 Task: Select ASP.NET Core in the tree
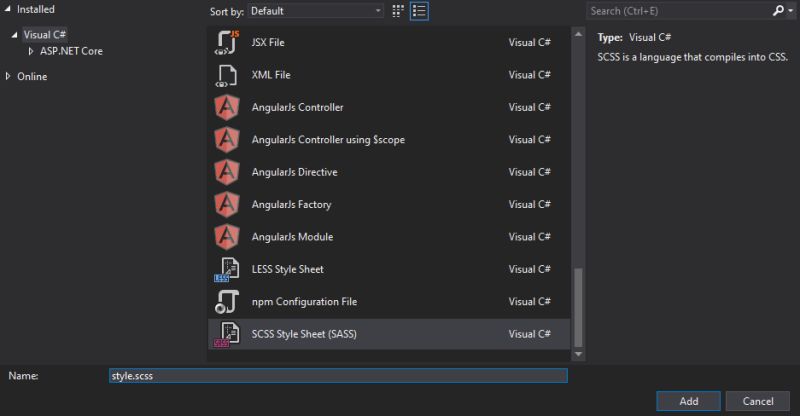(71, 51)
